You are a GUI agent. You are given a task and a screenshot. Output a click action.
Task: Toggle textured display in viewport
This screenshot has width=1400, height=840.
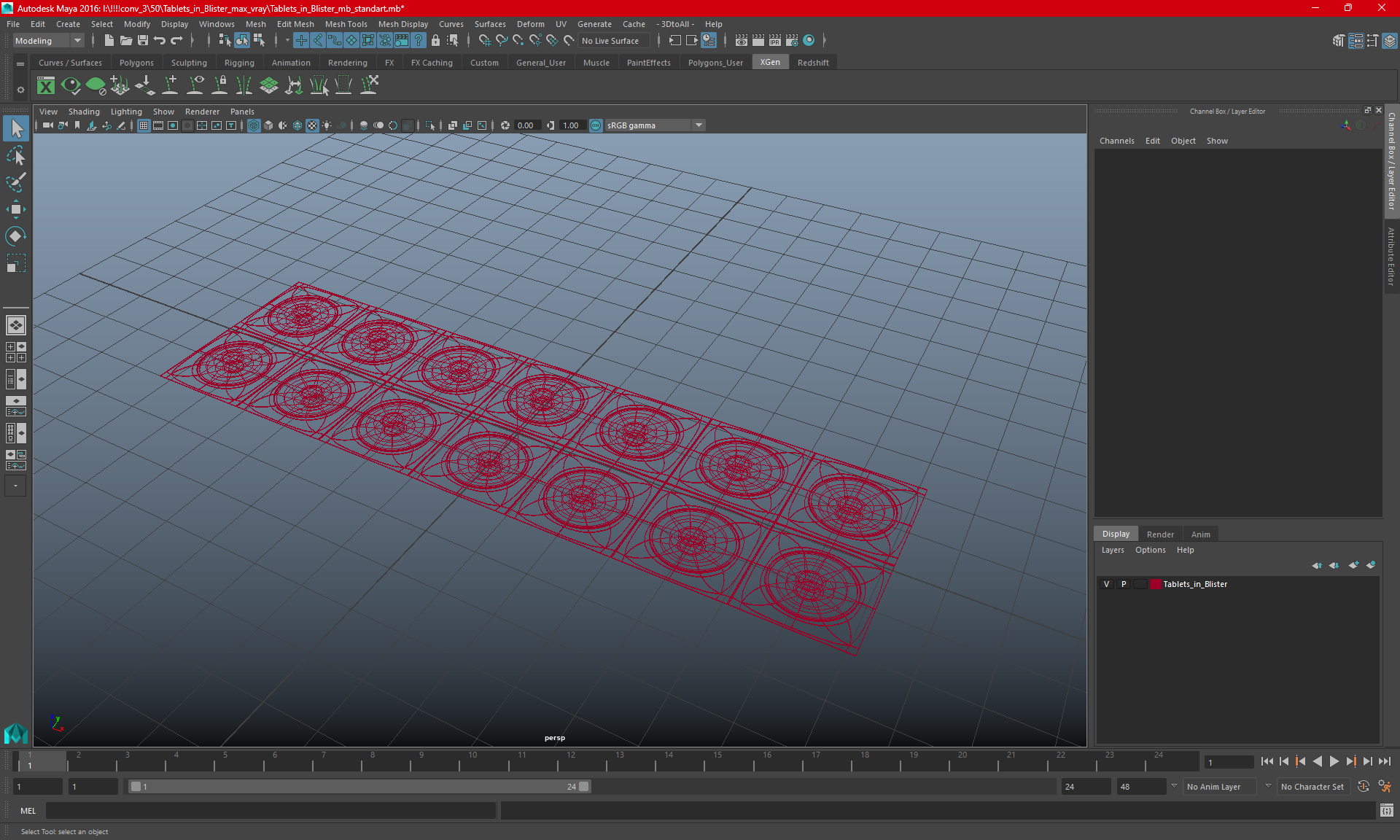312,125
